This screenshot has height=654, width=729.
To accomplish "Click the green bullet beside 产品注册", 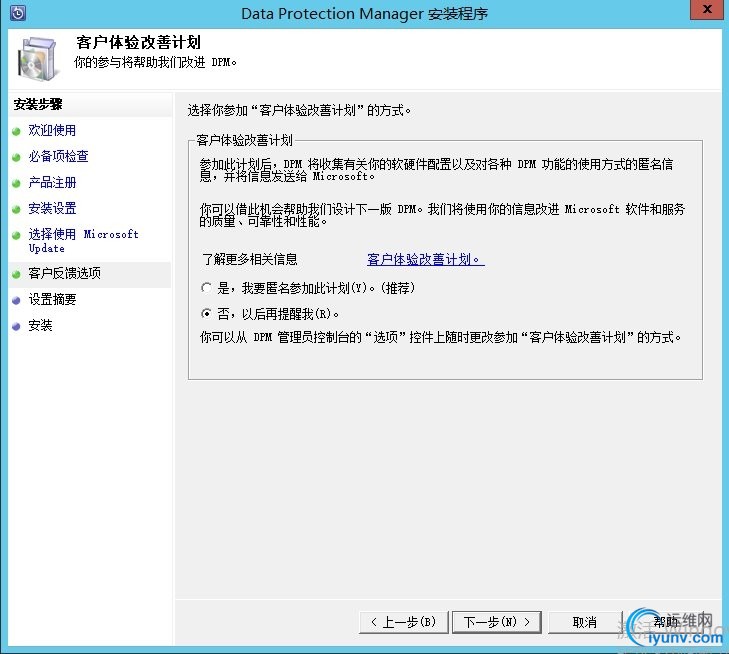I will [x=16, y=184].
